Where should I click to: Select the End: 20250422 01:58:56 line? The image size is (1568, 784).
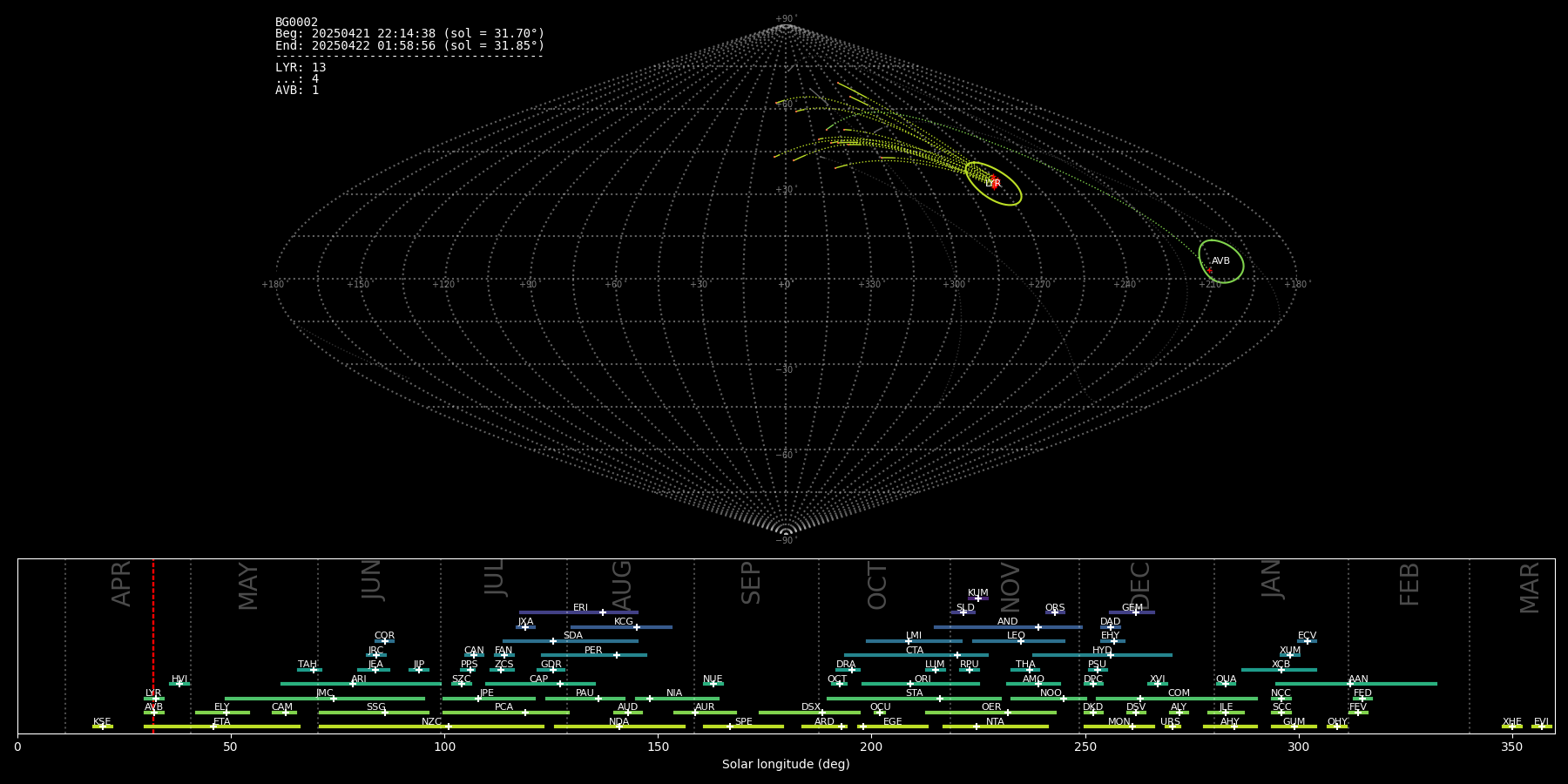[409, 45]
